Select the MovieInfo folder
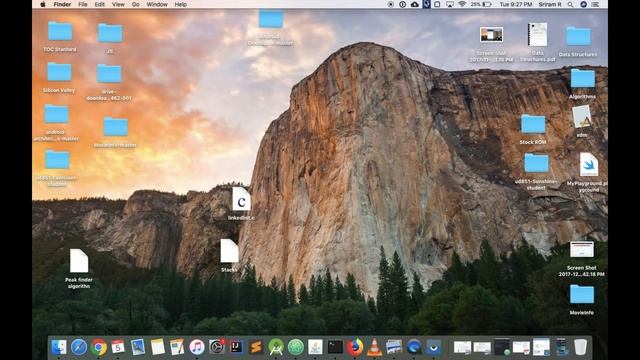The height and width of the screenshot is (360, 640). tap(582, 295)
